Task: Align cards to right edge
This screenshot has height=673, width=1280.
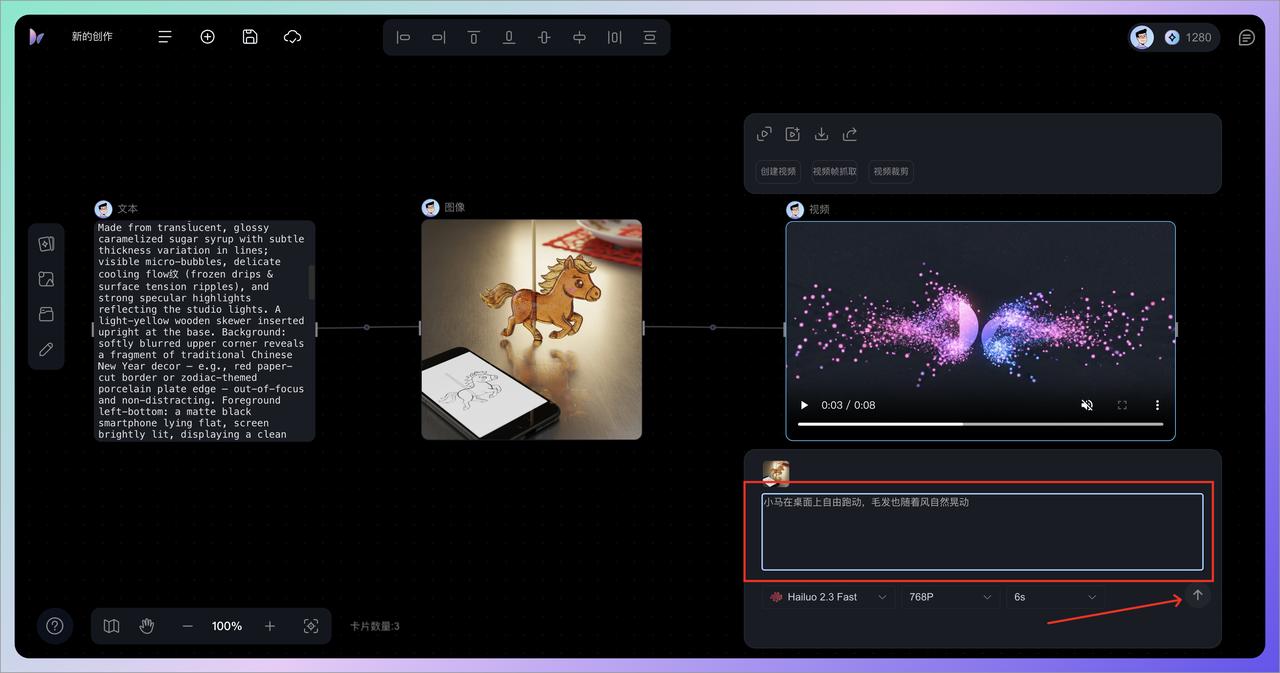Action: click(x=439, y=37)
